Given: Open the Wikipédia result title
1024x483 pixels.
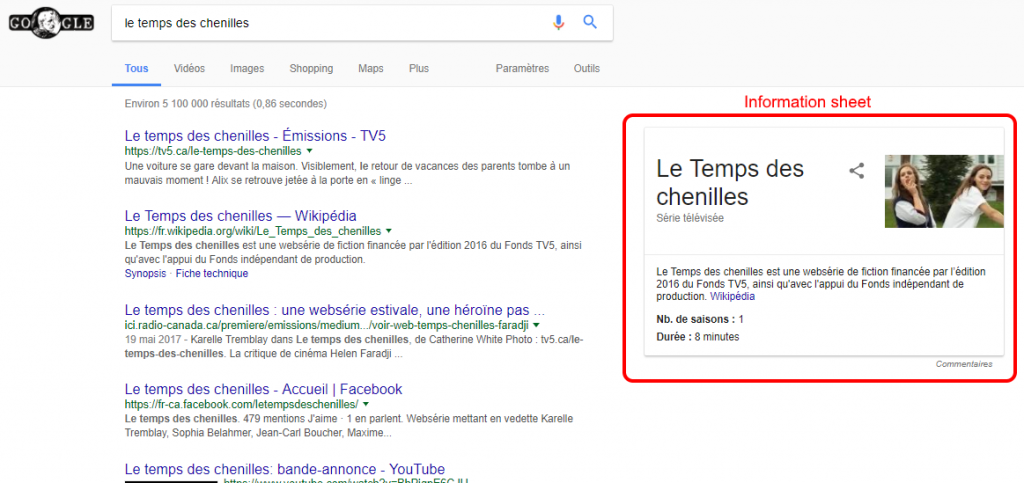Looking at the screenshot, I should click(240, 216).
